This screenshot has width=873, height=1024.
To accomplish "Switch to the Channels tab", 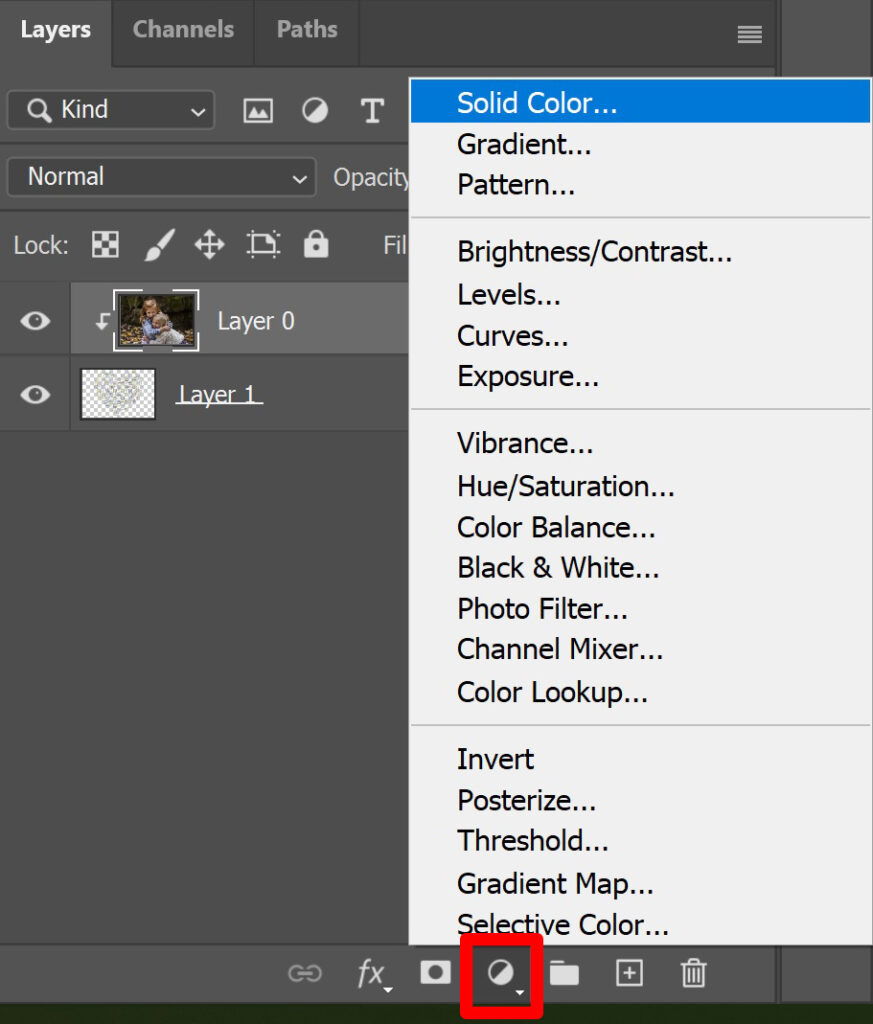I will (x=183, y=29).
